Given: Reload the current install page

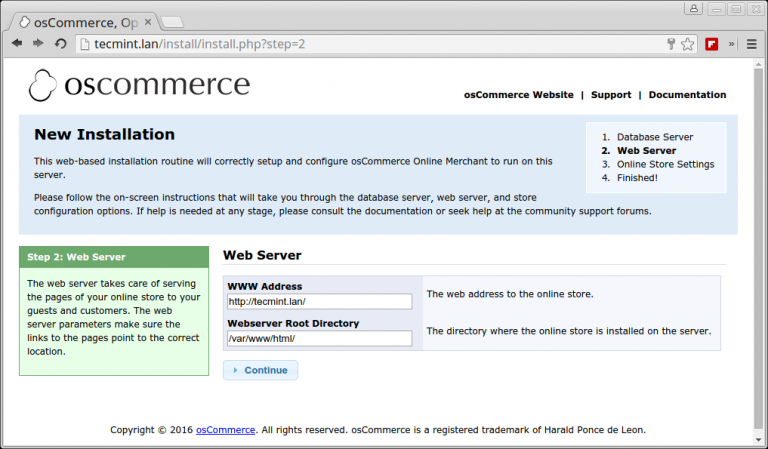Looking at the screenshot, I should (x=60, y=44).
